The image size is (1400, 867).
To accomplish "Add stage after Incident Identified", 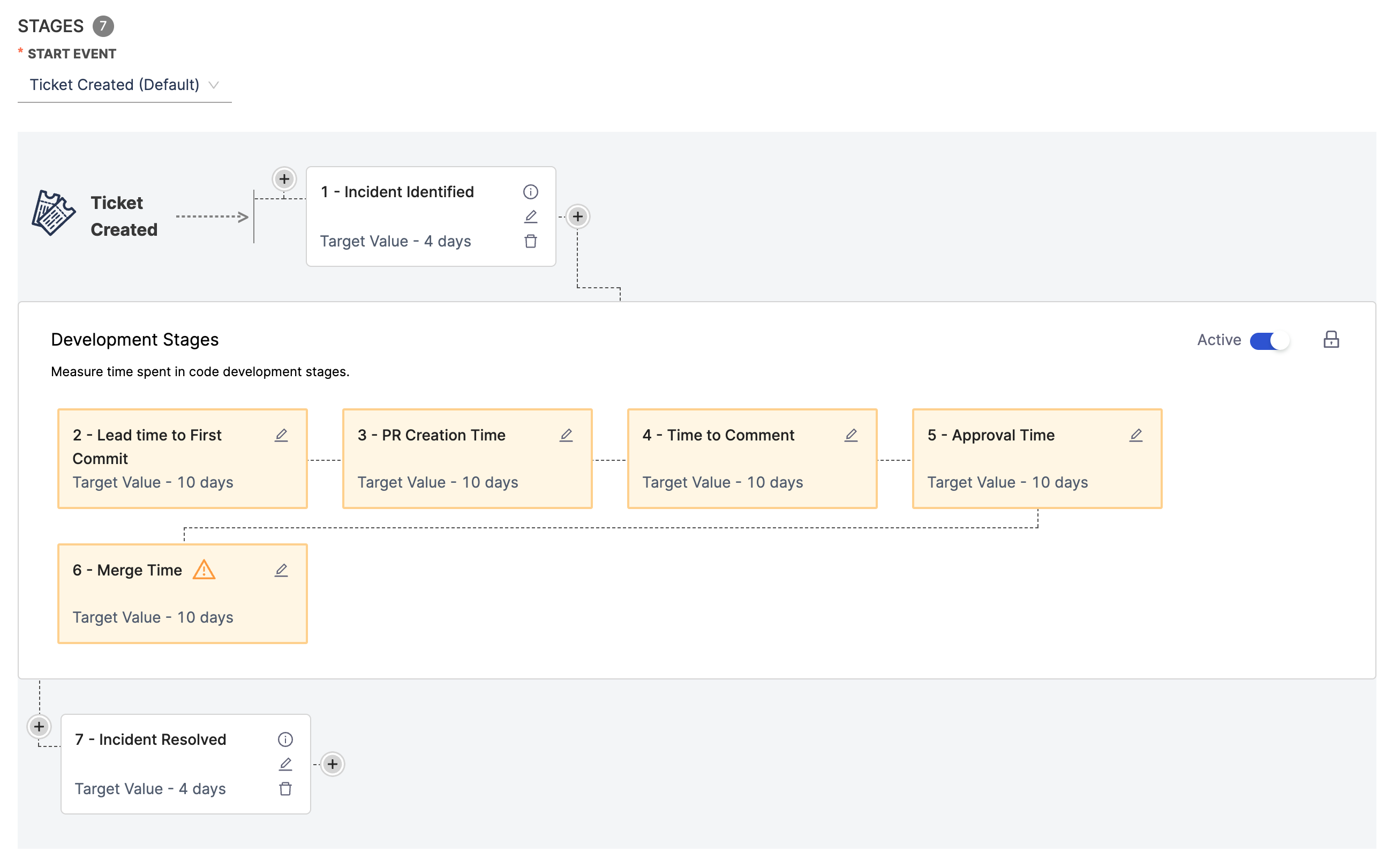I will 577,216.
